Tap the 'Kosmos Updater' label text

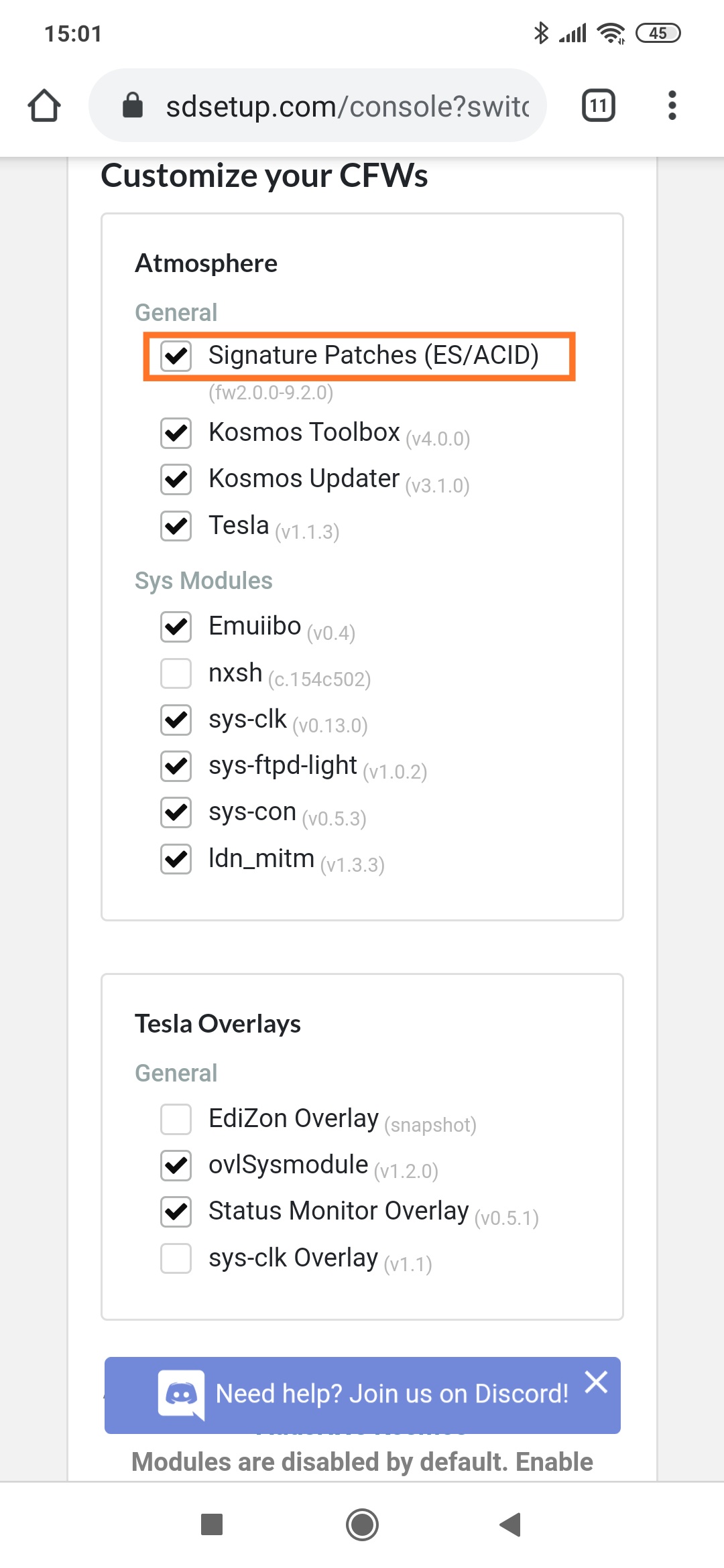(x=304, y=478)
